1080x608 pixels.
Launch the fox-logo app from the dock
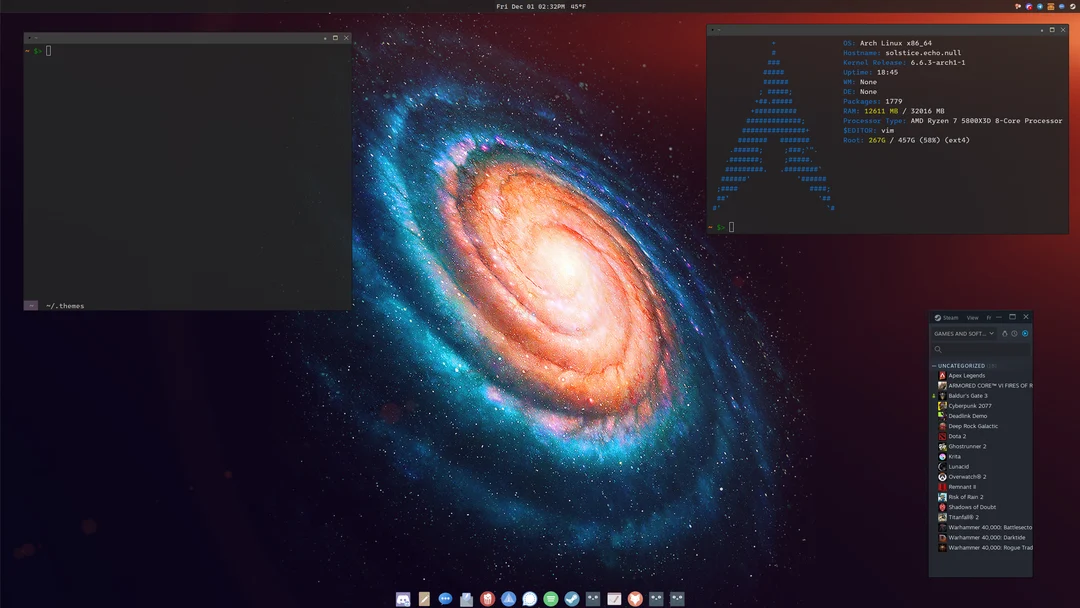tap(634, 598)
